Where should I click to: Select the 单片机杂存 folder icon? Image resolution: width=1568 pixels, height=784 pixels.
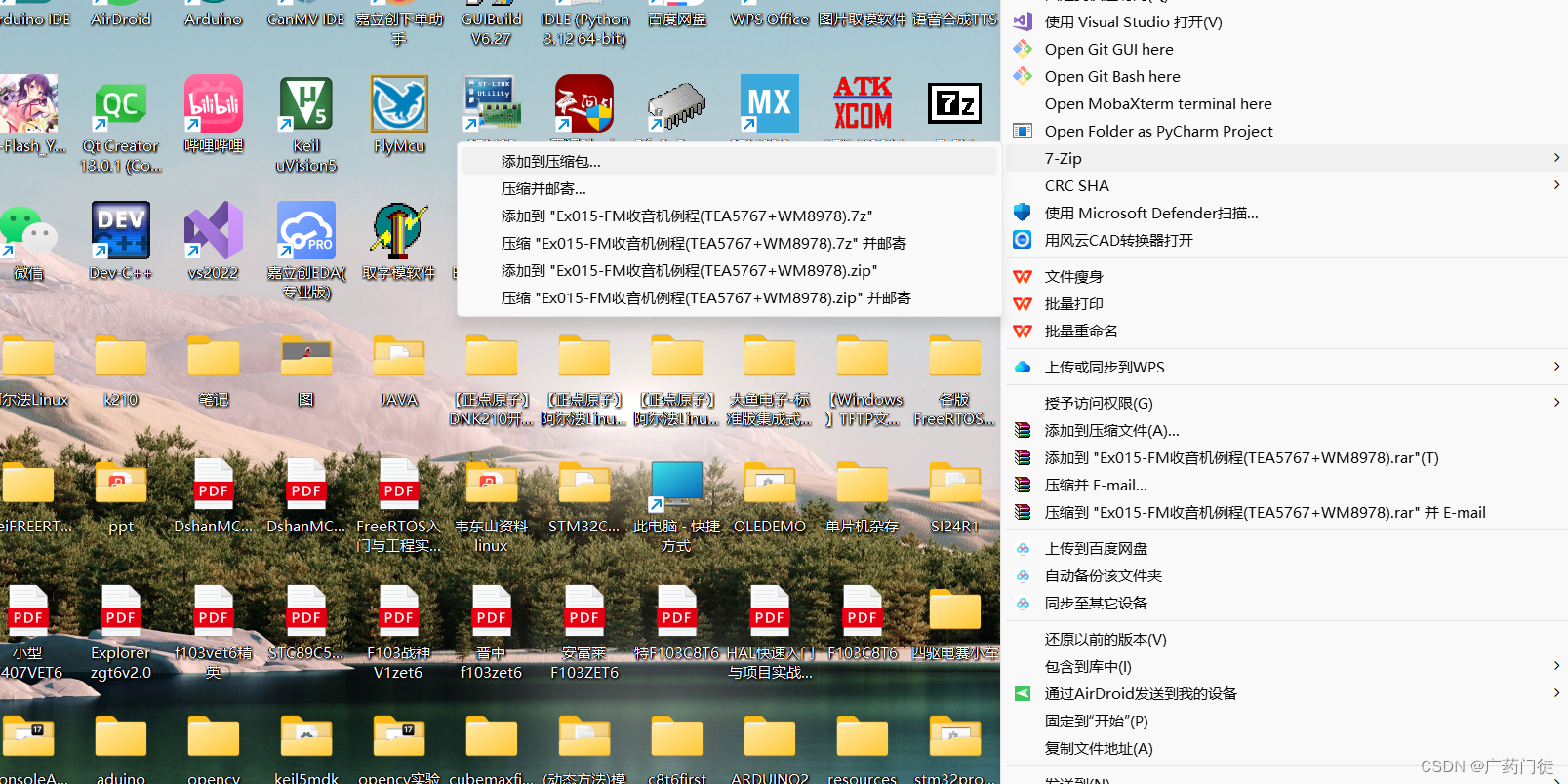[x=863, y=484]
